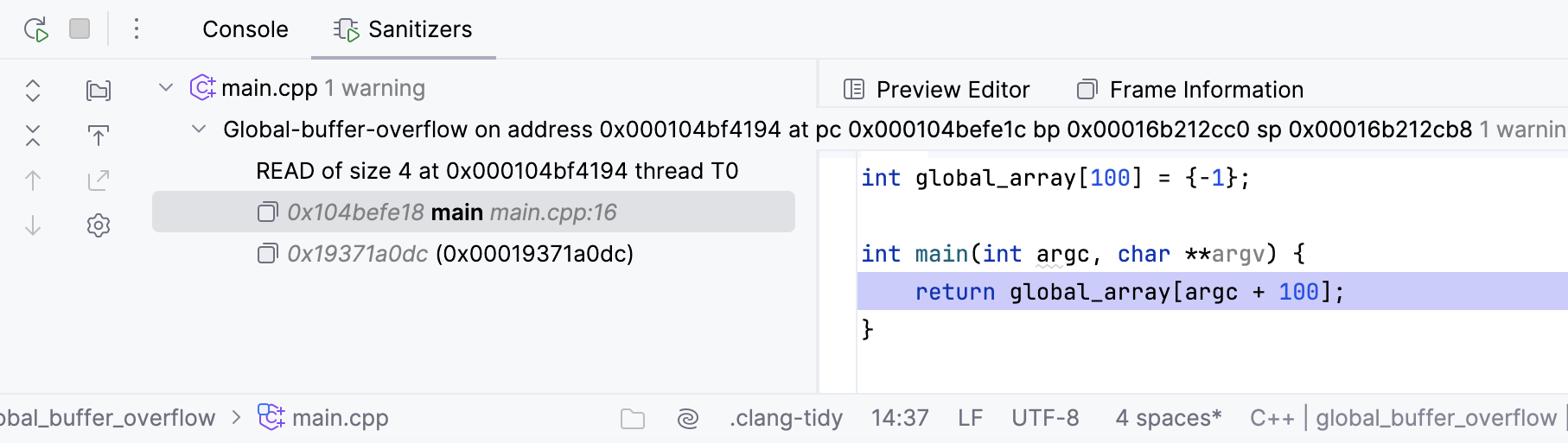
Task: Click the up-arrow-under-bar toolbar icon
Action: 99,136
